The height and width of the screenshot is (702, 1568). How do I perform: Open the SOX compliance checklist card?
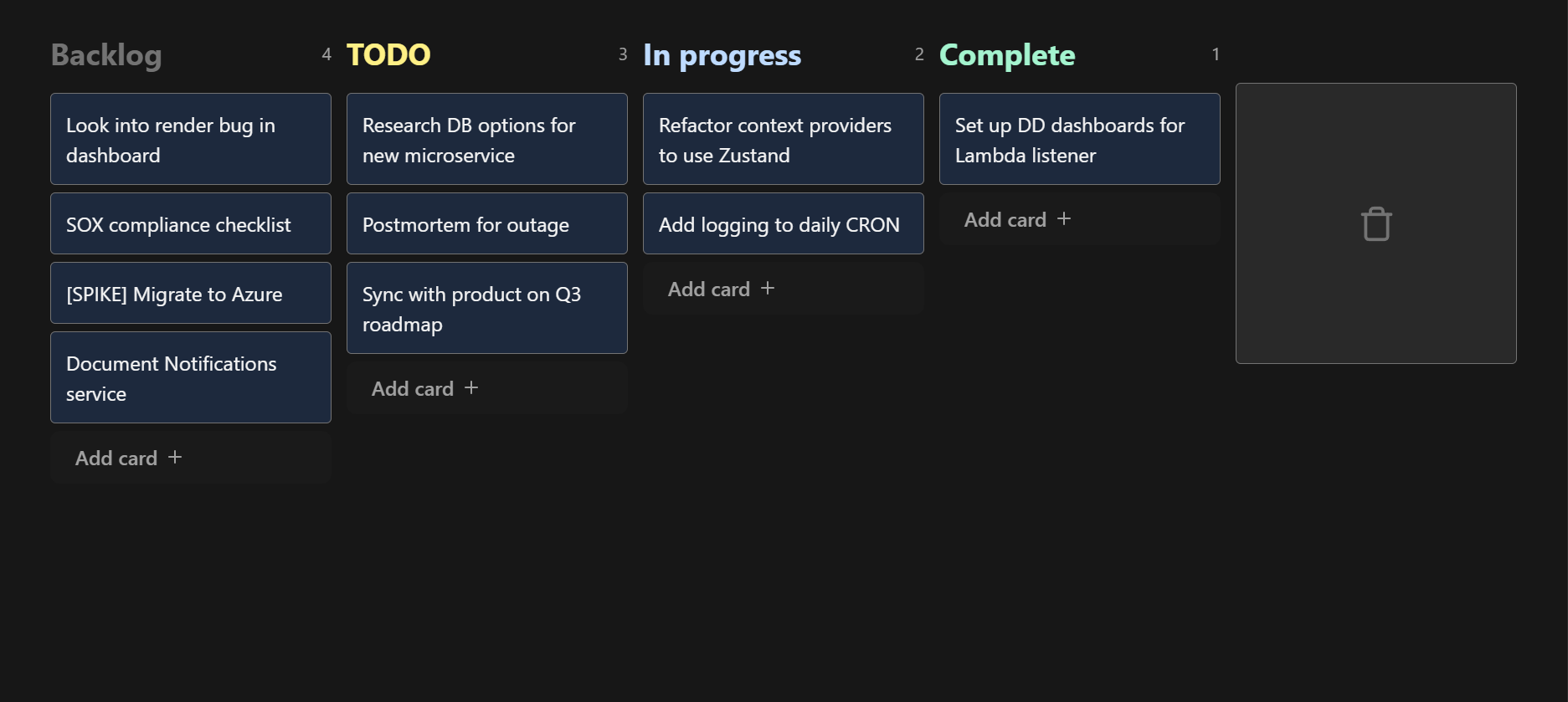pyautogui.click(x=190, y=223)
